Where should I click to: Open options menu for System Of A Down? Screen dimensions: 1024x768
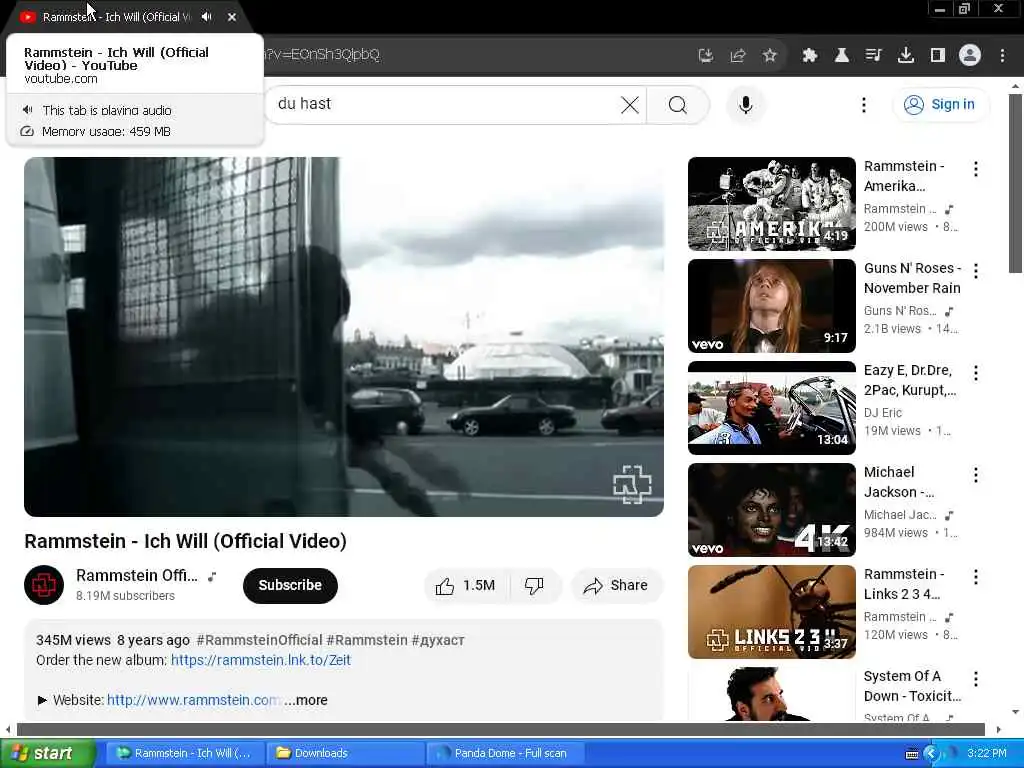click(x=976, y=679)
